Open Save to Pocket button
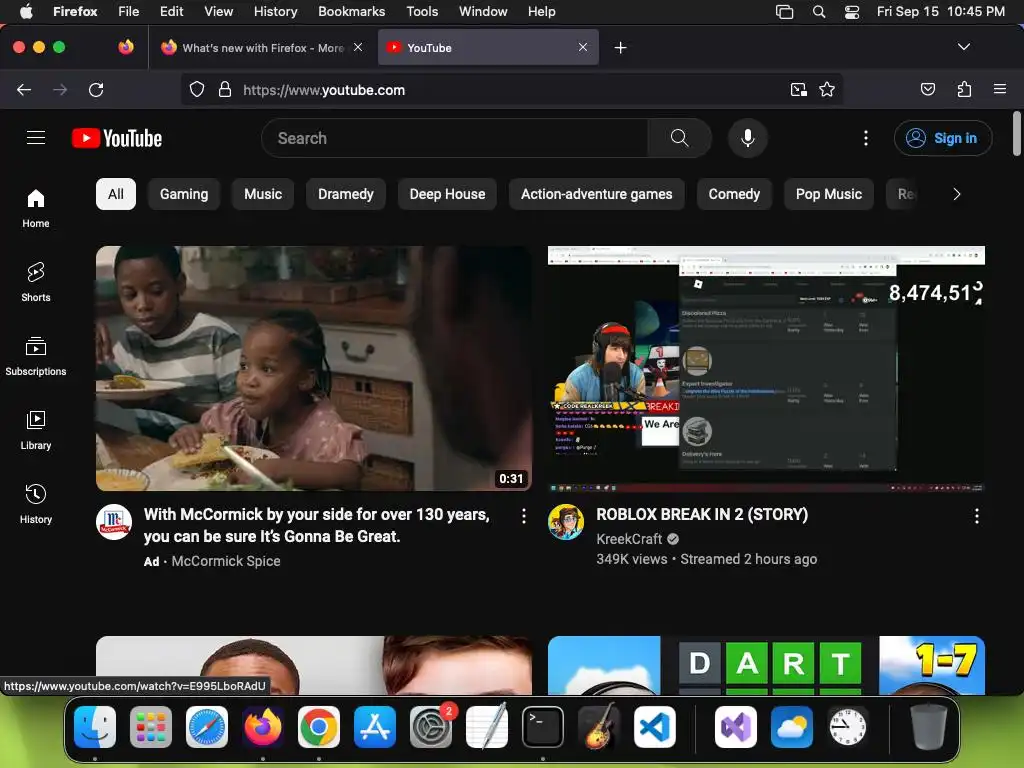This screenshot has height=768, width=1024. [927, 89]
